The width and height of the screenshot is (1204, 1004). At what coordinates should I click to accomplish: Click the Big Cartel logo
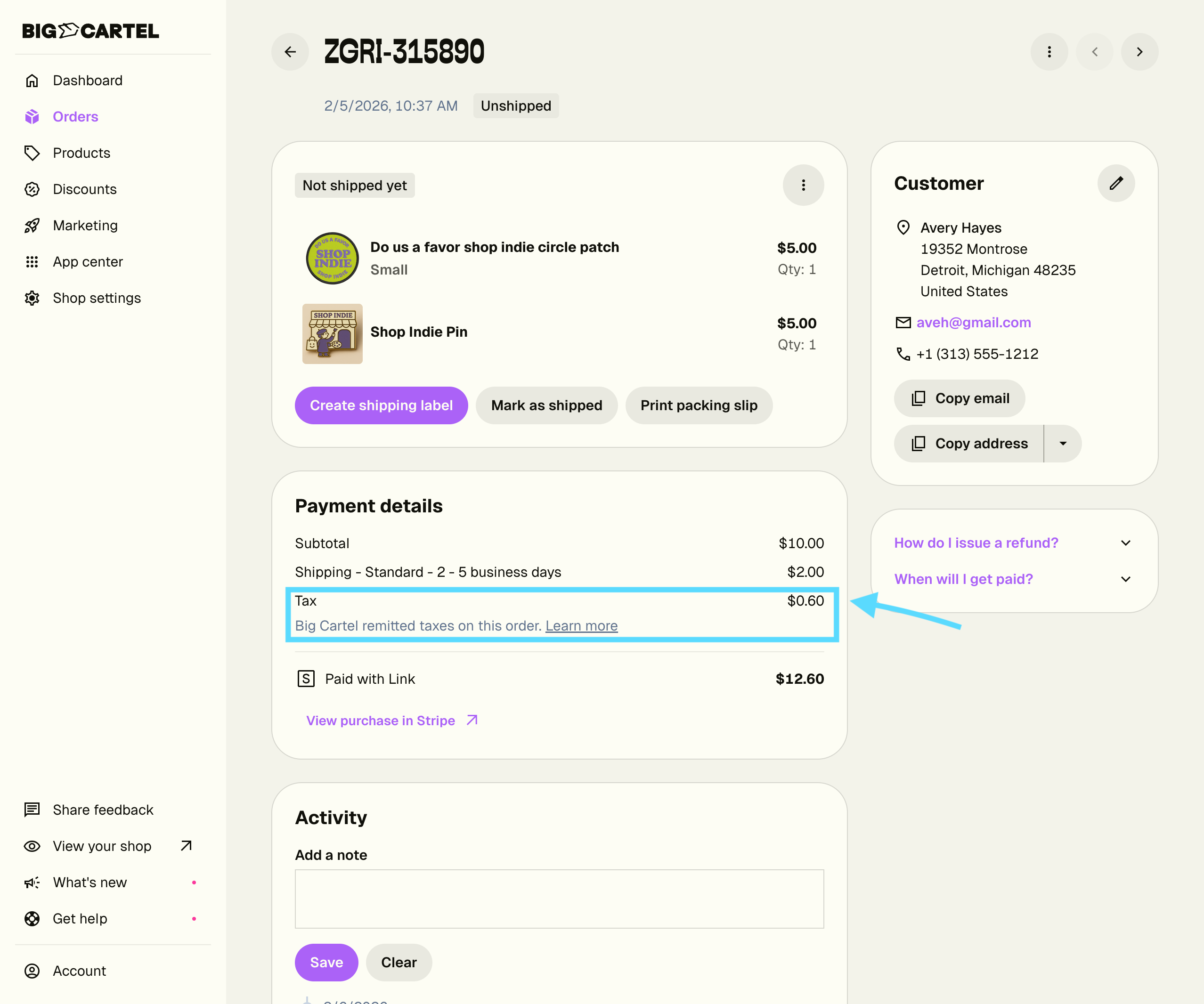[x=90, y=31]
